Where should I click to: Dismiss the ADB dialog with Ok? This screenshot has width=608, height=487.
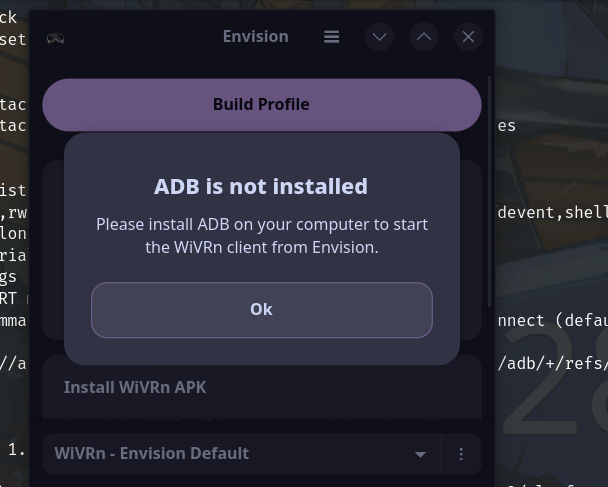(261, 310)
